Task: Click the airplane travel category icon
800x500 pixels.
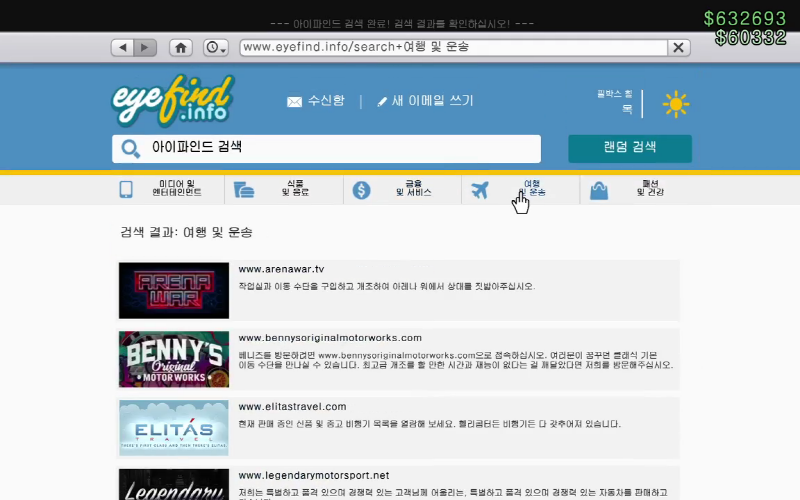Action: [480, 190]
